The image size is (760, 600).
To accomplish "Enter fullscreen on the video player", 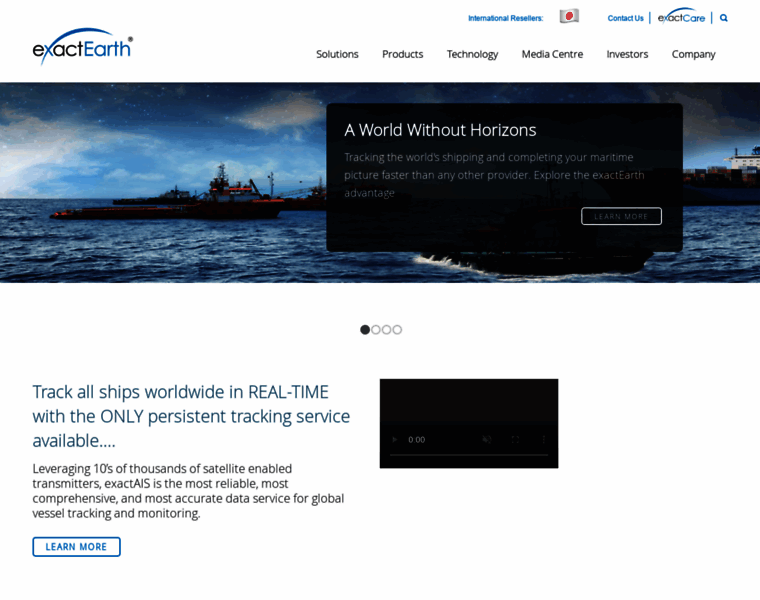I will pyautogui.click(x=515, y=439).
